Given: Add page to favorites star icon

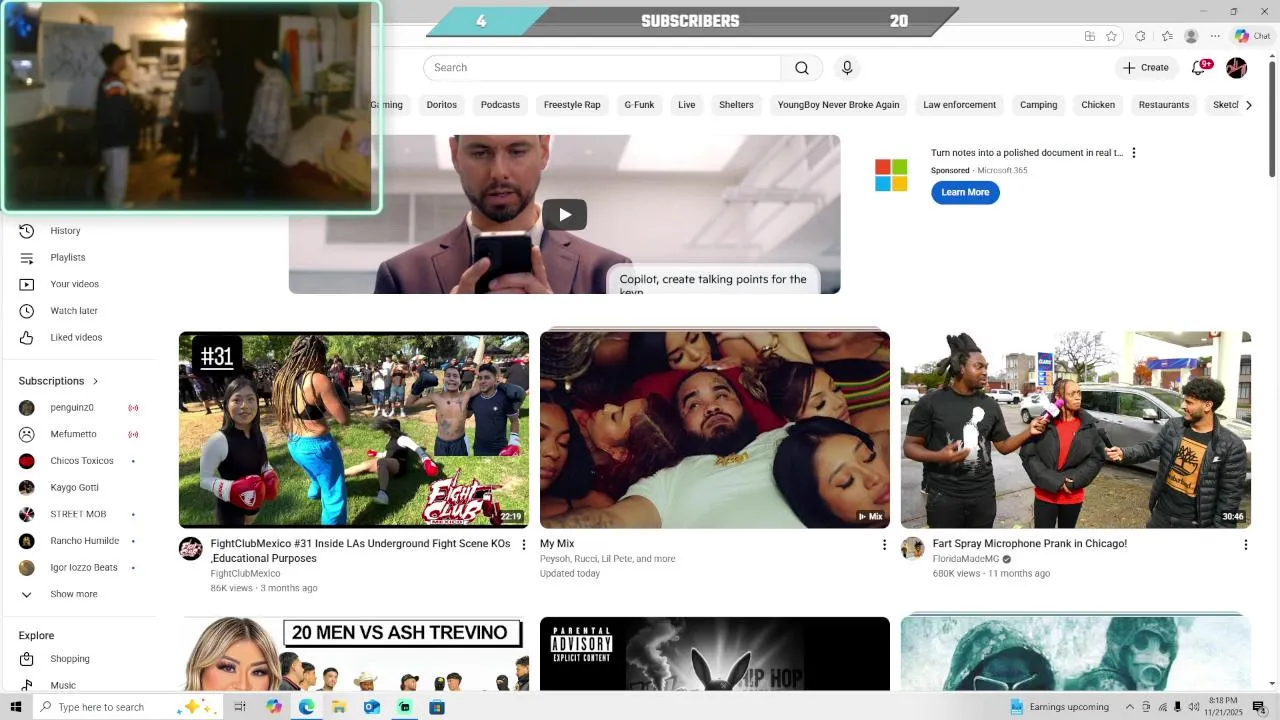Looking at the screenshot, I should (1111, 36).
